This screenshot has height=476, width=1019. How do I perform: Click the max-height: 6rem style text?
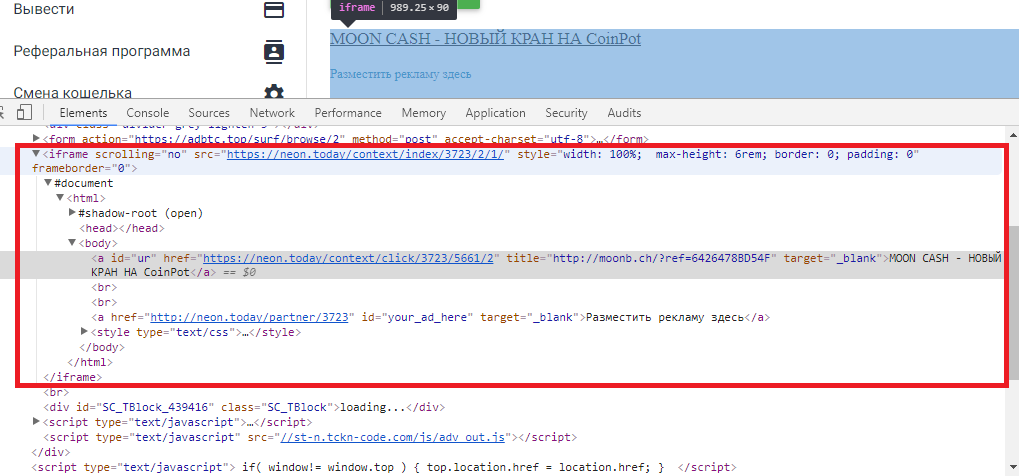tap(711, 155)
